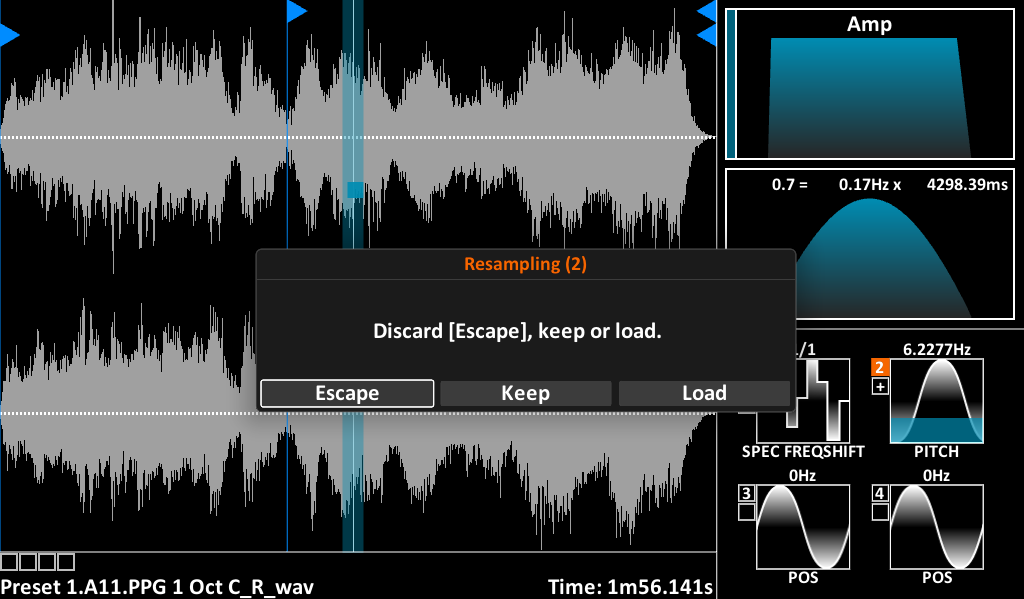Enable the checkbox under modulator 3
The image size is (1024, 599).
(x=746, y=512)
